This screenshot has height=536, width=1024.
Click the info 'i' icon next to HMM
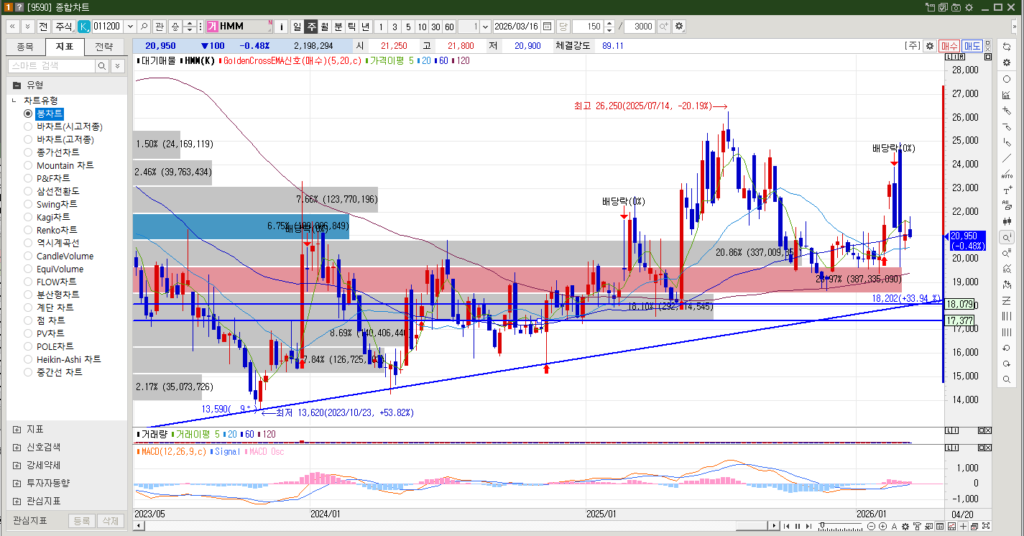281,25
